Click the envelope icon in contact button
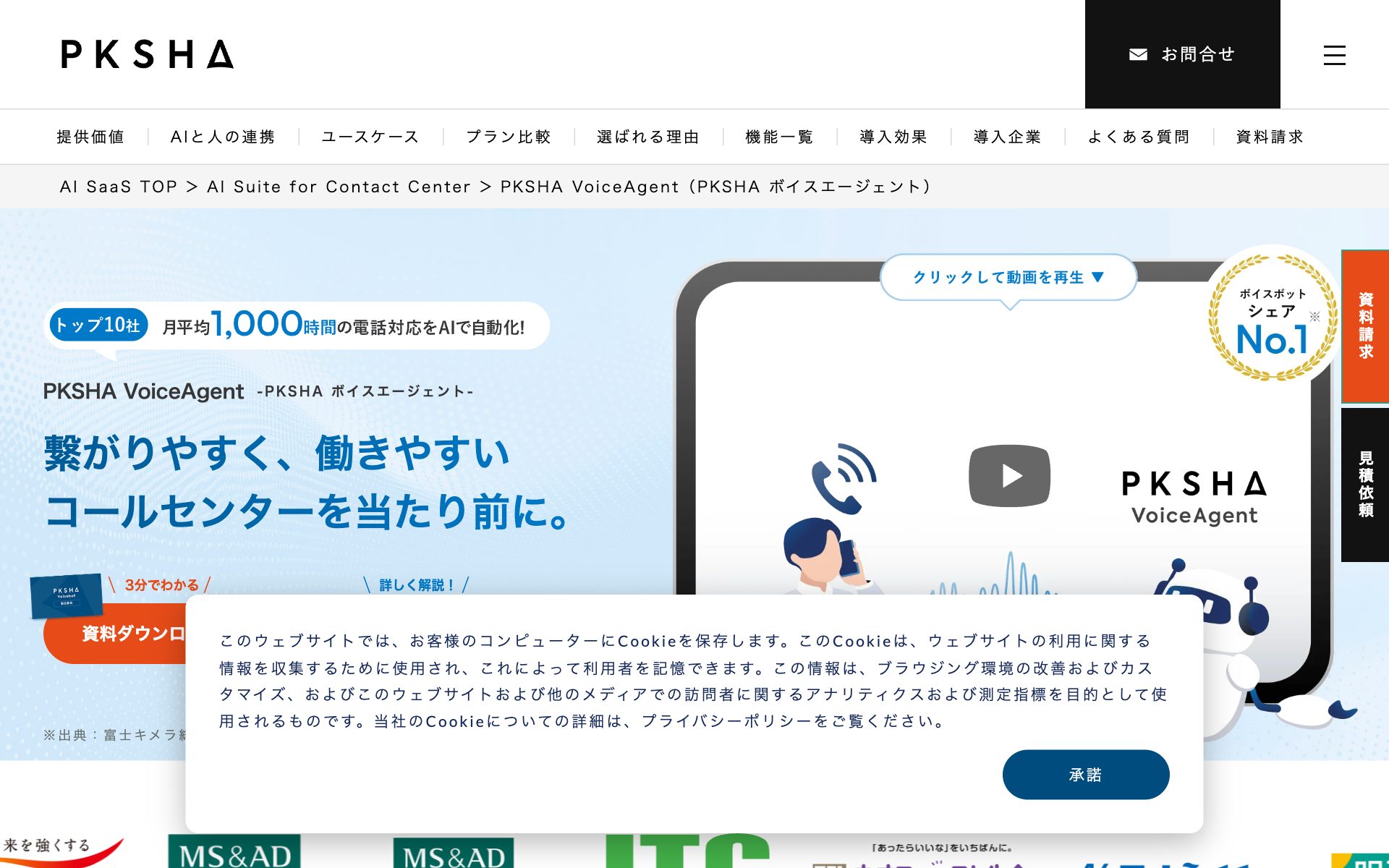This screenshot has height=868, width=1389. tap(1138, 54)
